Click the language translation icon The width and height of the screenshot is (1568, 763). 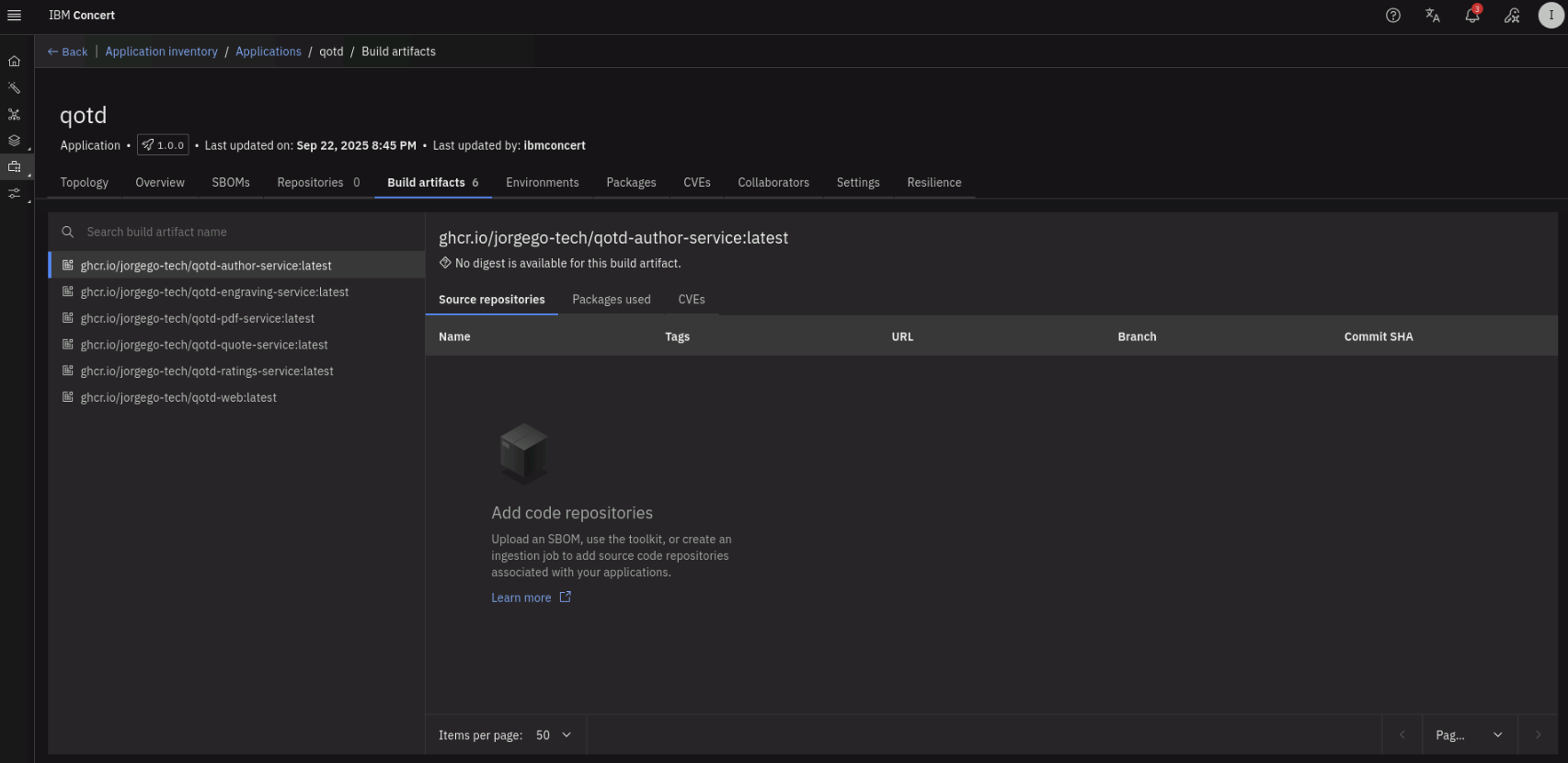coord(1432,16)
